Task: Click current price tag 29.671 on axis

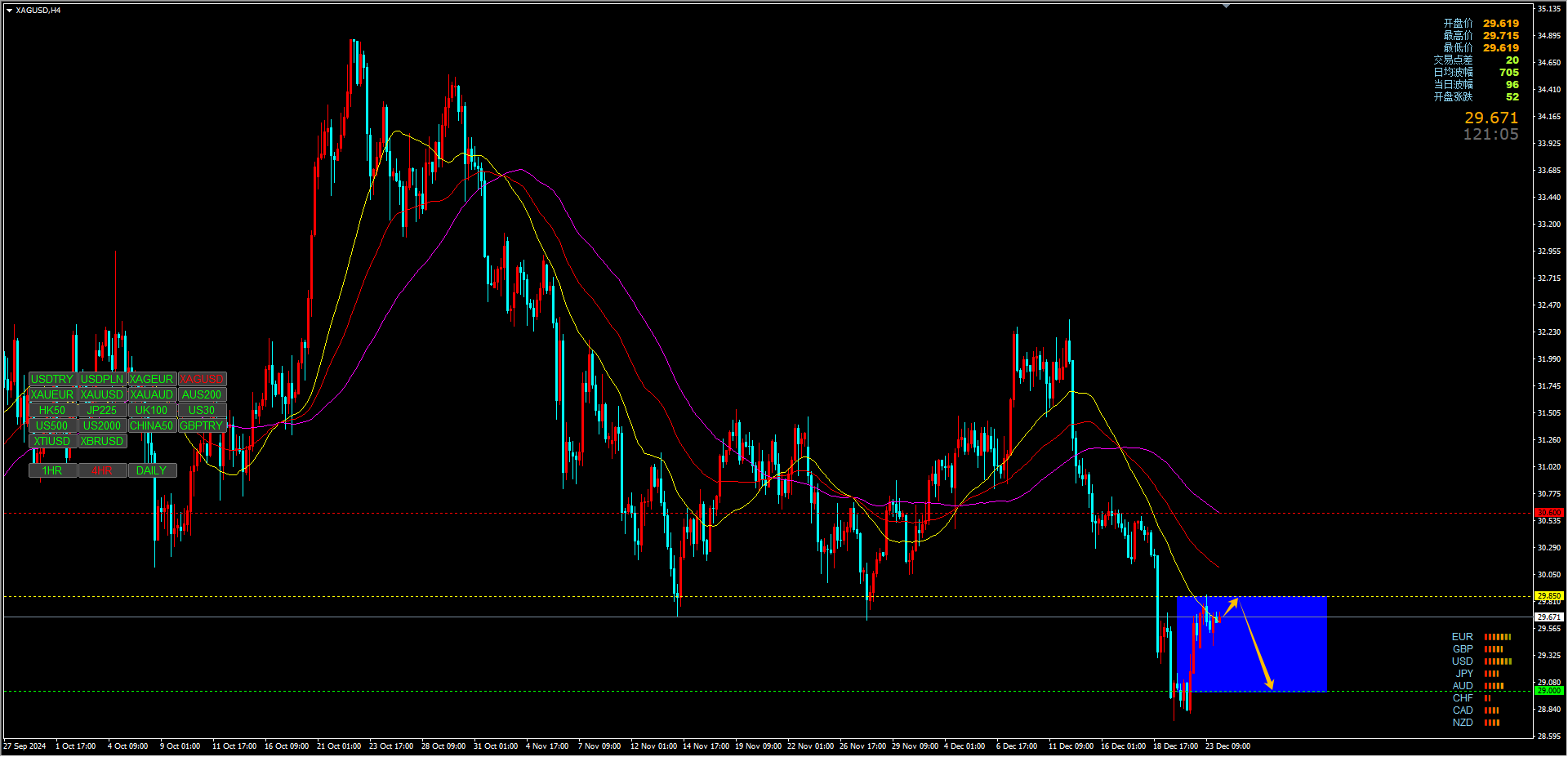Action: click(x=1549, y=617)
